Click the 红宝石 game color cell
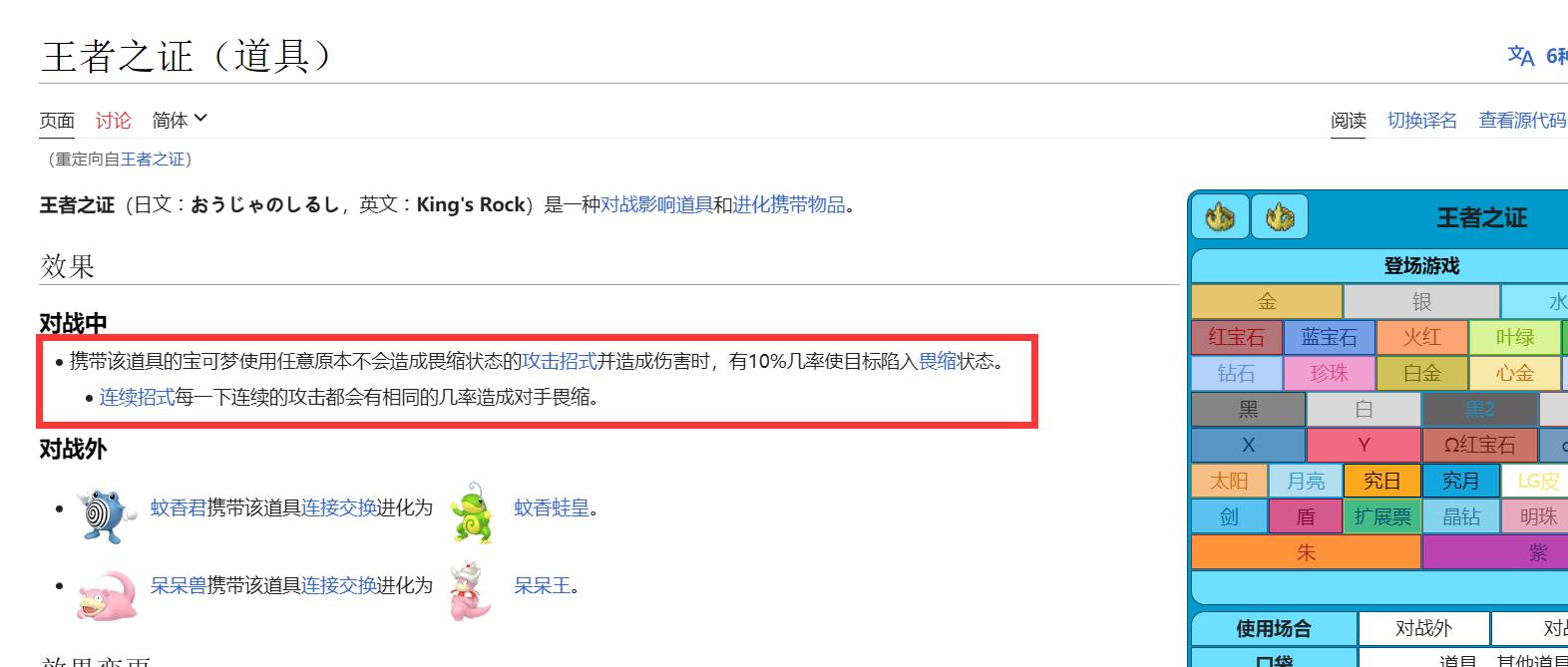Image resolution: width=1568 pixels, height=667 pixels. [1236, 337]
